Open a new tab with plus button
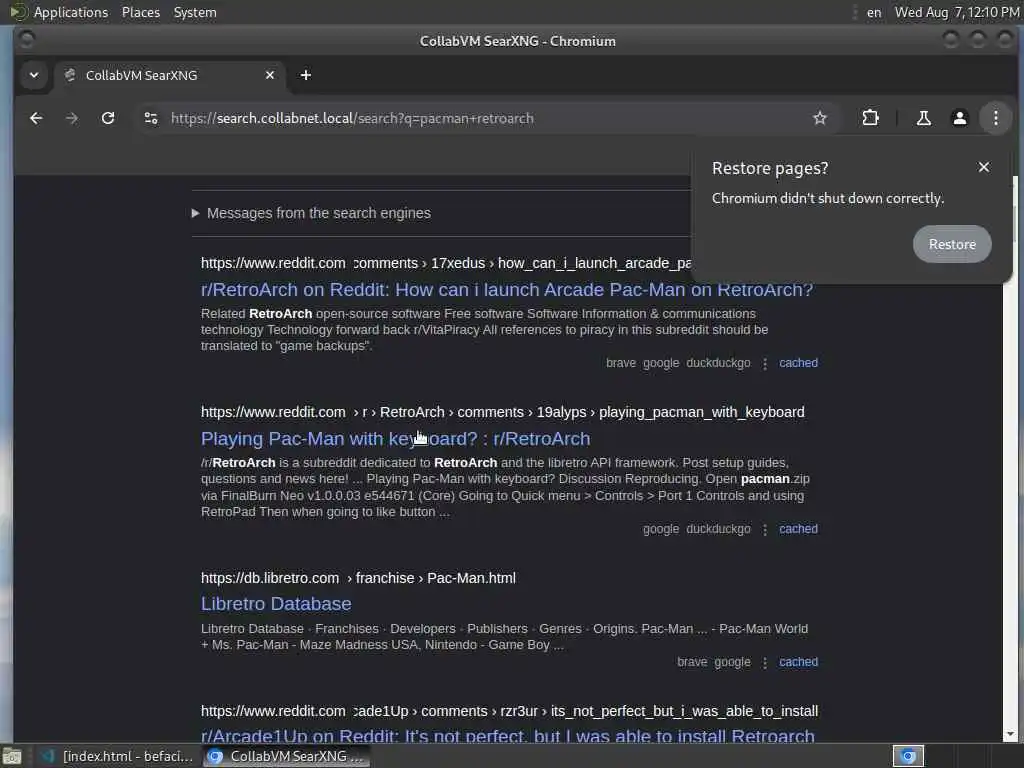 point(306,75)
